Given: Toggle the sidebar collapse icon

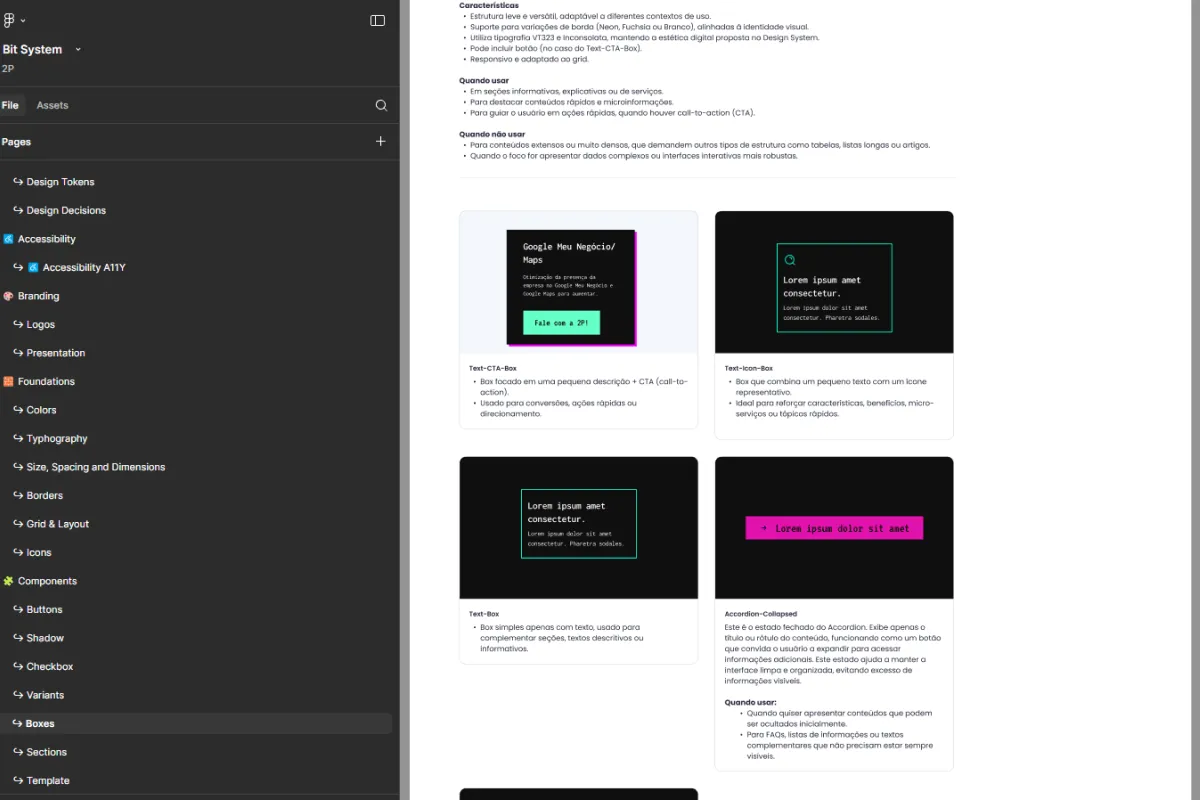Looking at the screenshot, I should (377, 20).
